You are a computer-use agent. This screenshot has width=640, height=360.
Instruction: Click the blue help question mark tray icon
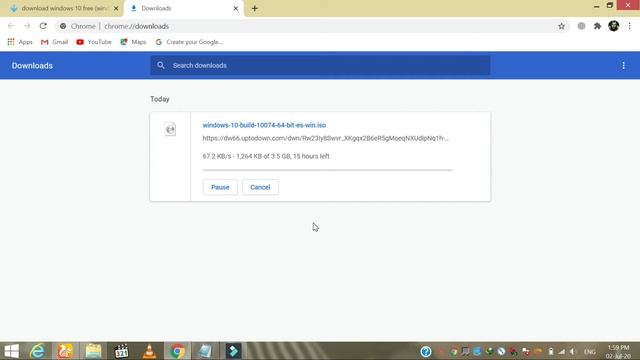[426, 351]
